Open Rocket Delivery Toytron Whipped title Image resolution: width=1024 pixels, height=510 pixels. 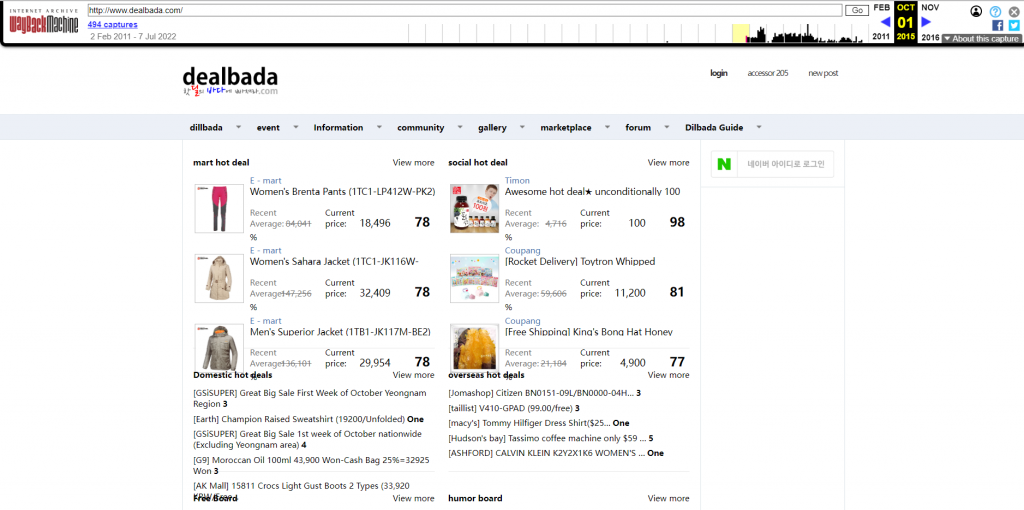pos(580,261)
